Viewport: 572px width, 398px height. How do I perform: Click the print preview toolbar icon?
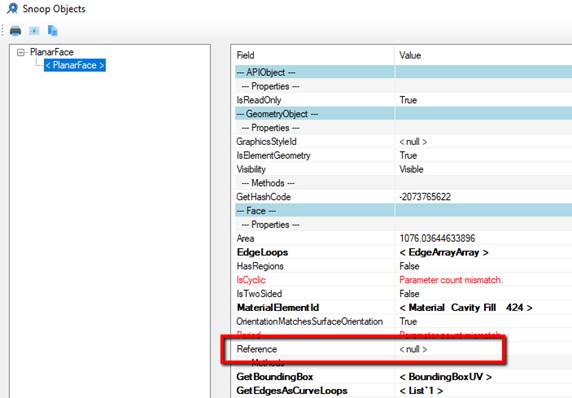pyautogui.click(x=34, y=31)
